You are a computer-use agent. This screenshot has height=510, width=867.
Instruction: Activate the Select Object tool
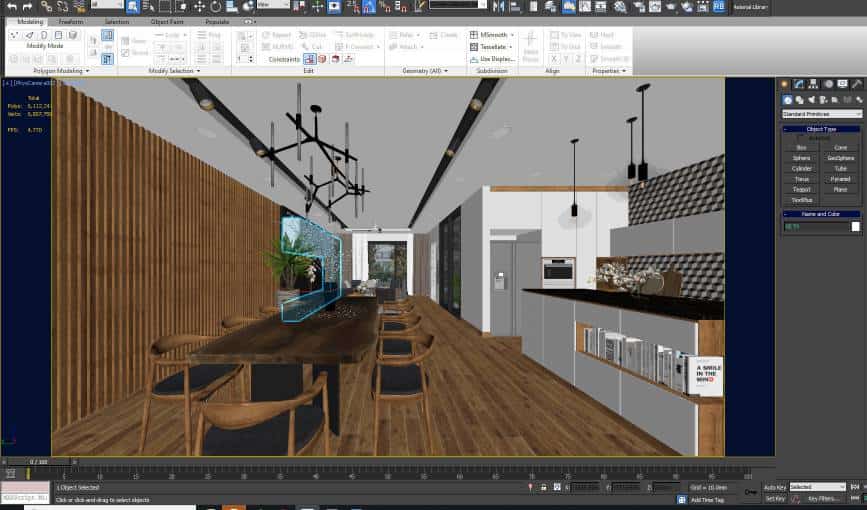[133, 7]
